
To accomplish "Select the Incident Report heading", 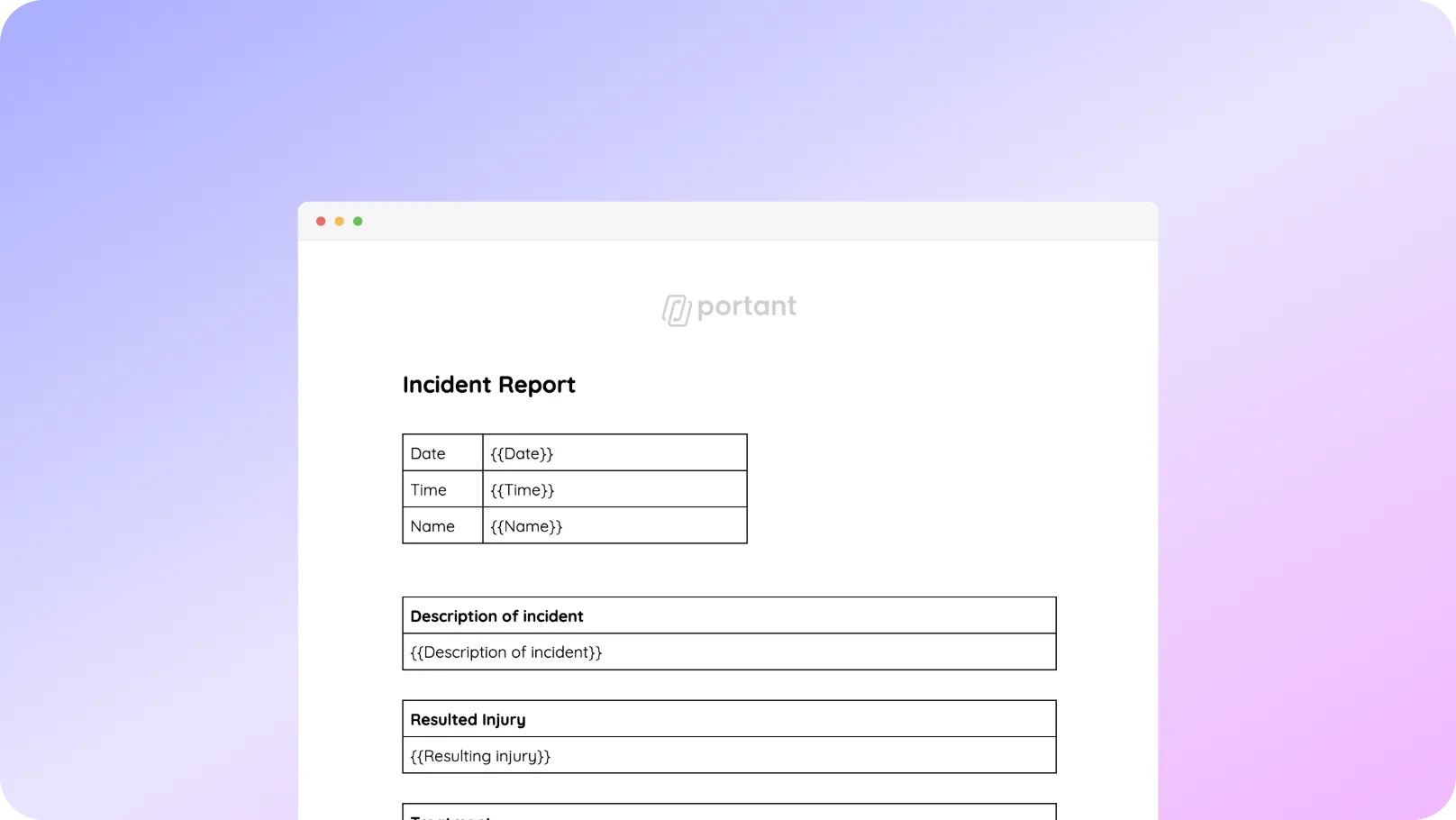I will tap(488, 385).
